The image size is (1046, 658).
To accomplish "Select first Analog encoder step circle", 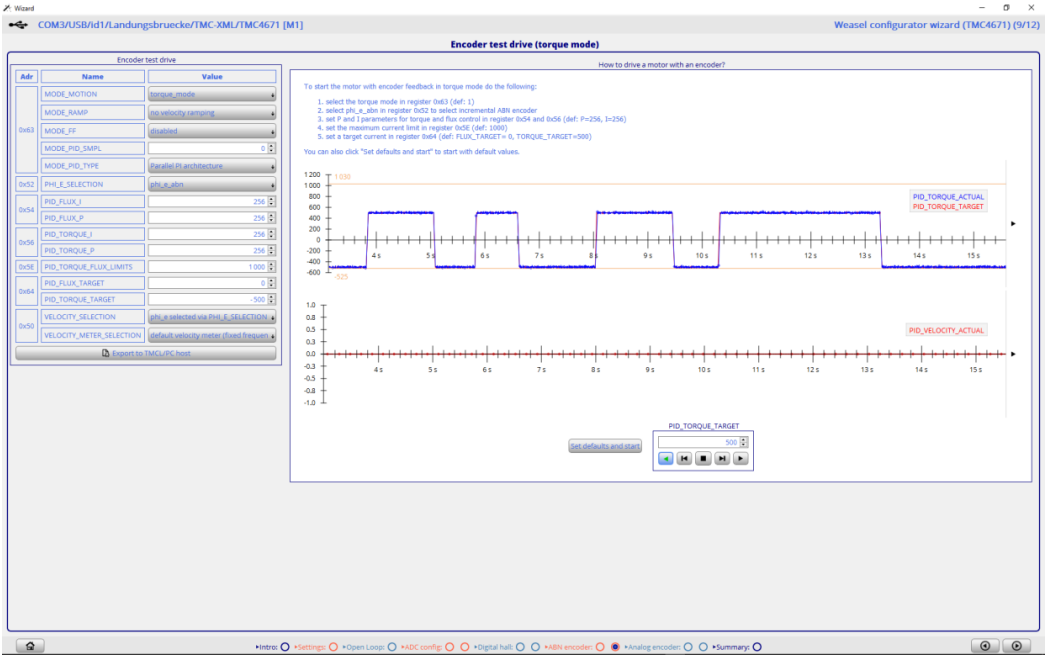I will (x=688, y=647).
